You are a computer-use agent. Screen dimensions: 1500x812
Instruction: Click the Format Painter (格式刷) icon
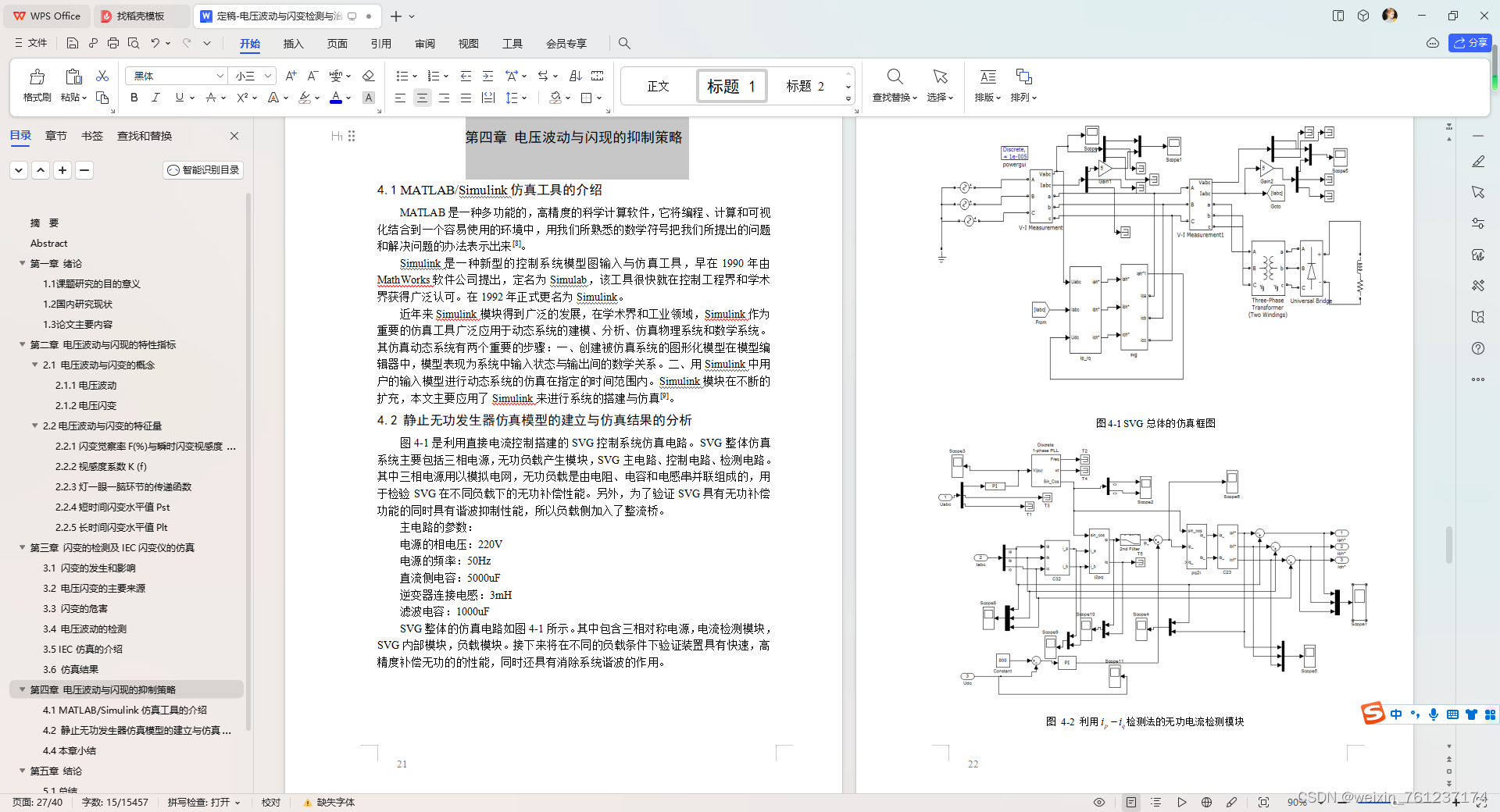pyautogui.click(x=37, y=77)
